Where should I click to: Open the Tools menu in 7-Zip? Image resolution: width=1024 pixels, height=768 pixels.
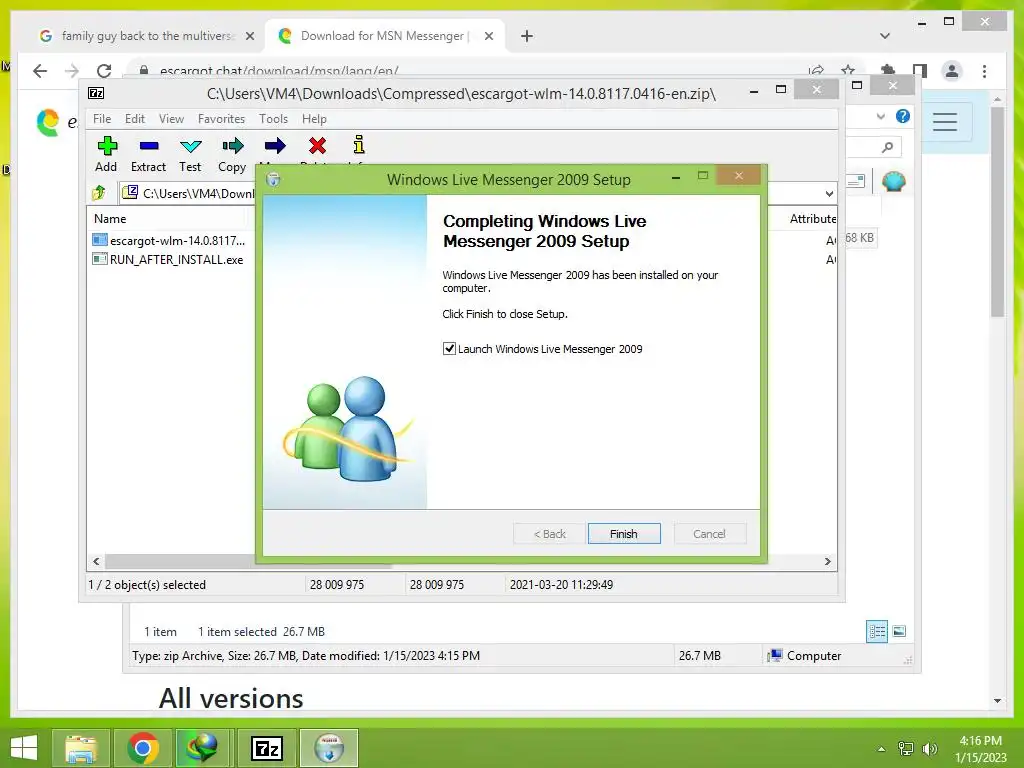coord(273,119)
